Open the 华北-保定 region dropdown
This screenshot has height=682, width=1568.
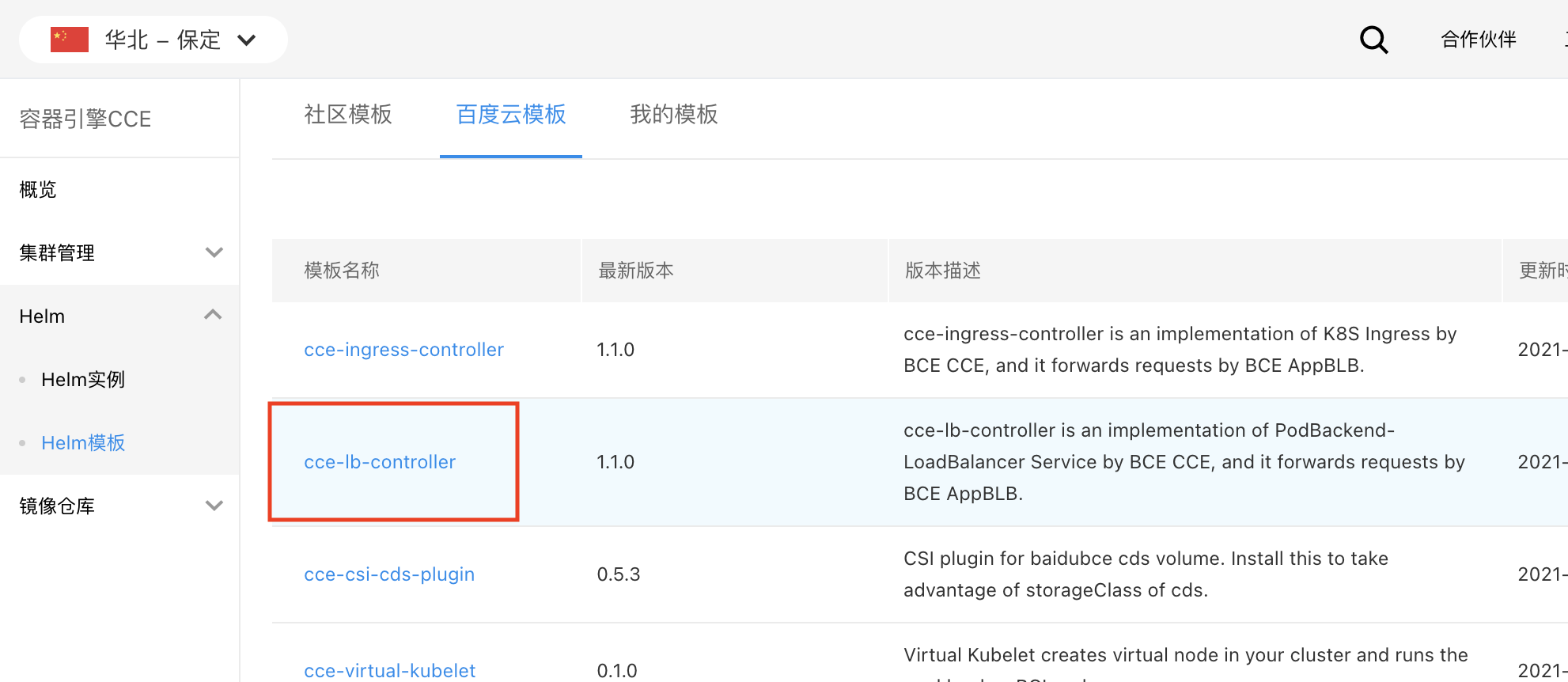coord(153,40)
